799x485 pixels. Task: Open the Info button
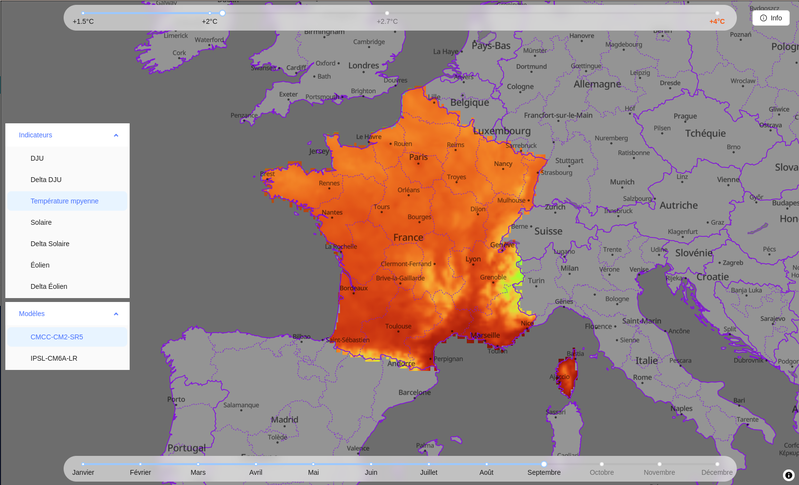point(770,18)
